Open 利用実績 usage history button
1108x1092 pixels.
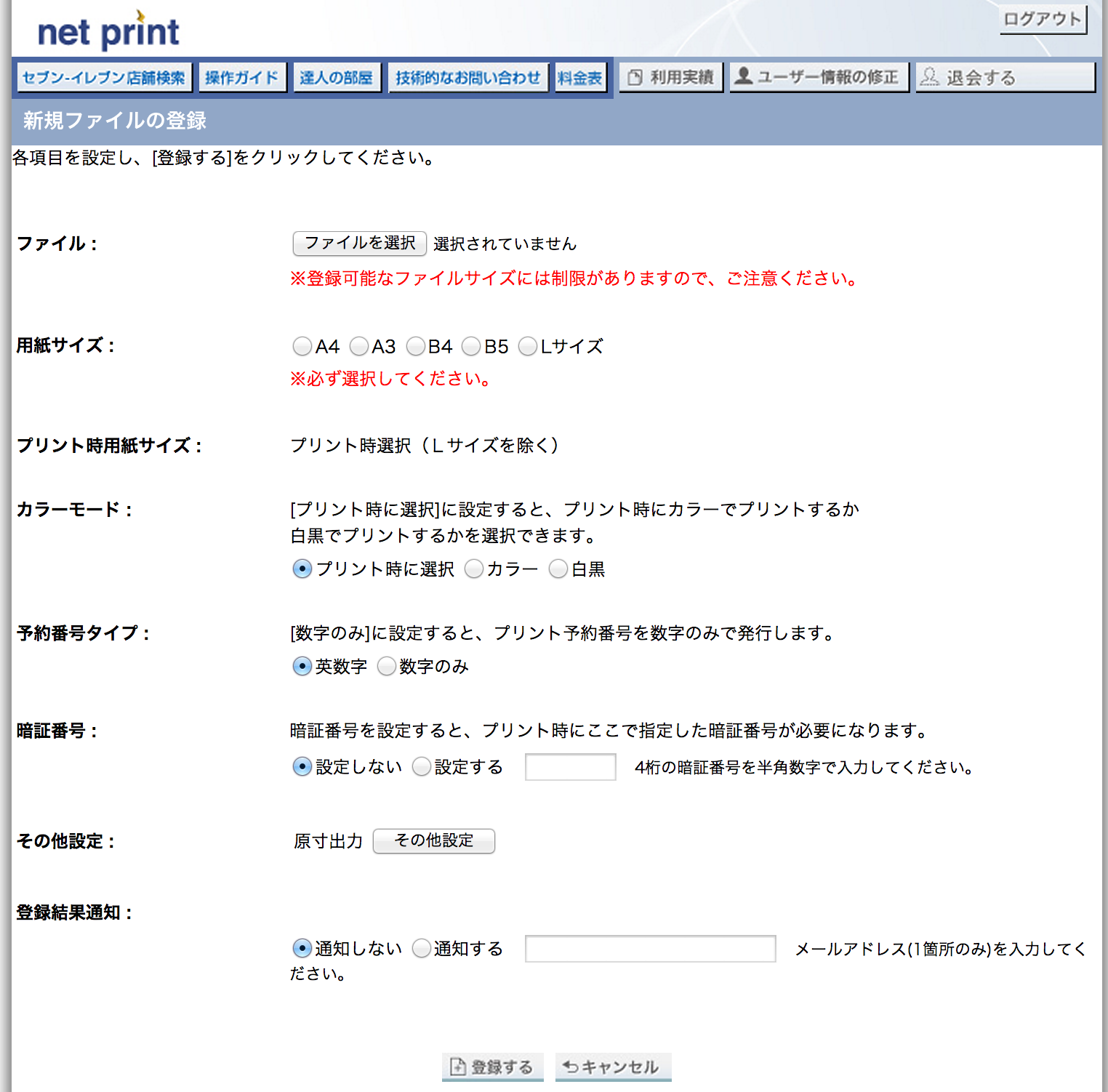[670, 77]
